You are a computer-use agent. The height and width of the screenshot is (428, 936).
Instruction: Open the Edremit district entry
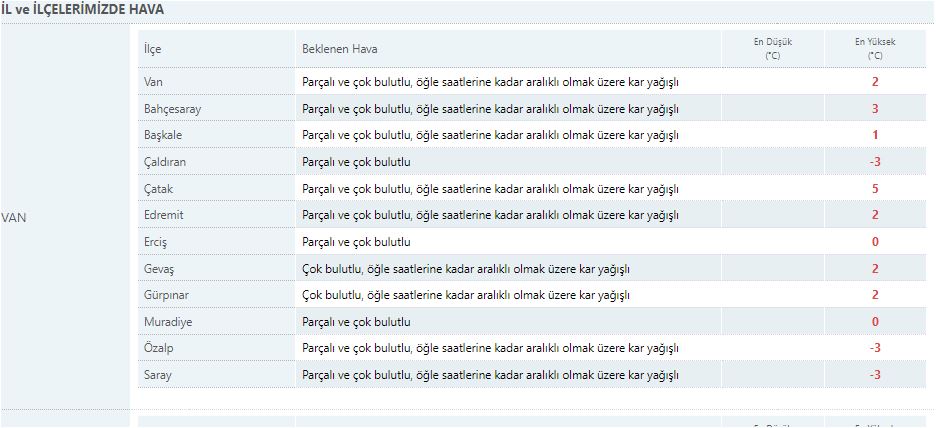163,215
